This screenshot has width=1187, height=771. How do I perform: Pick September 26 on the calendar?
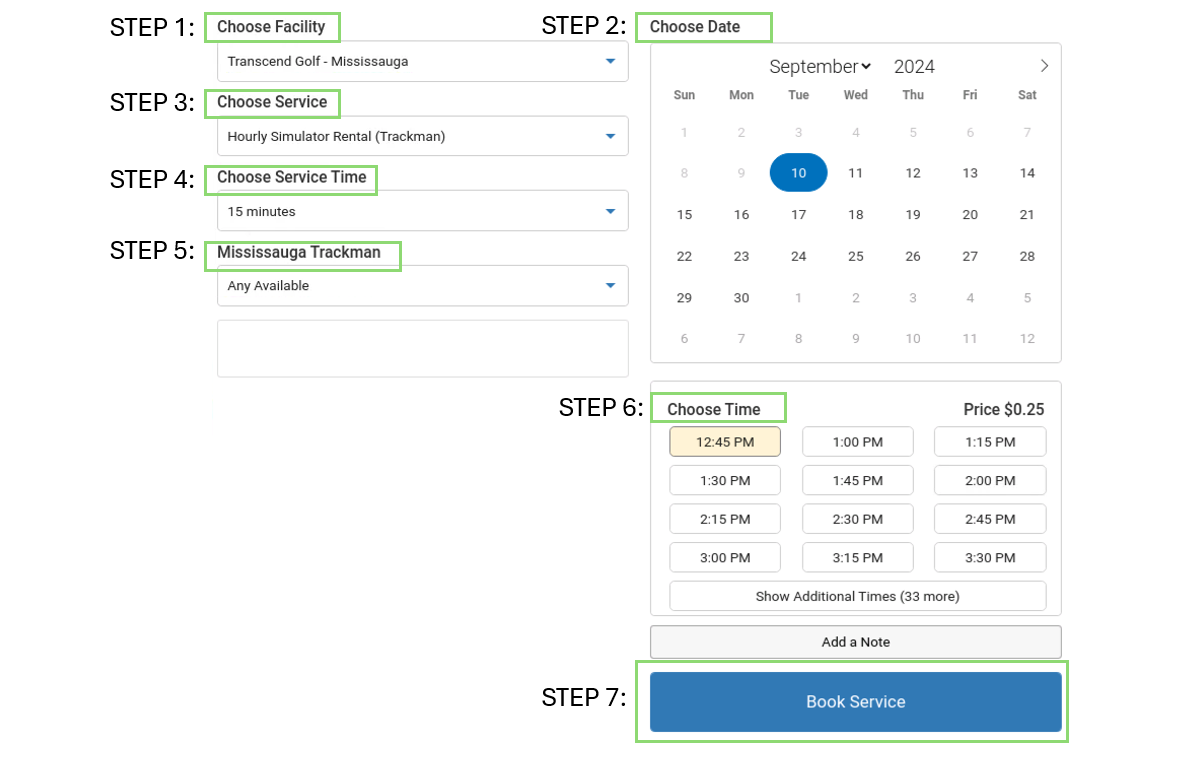913,256
